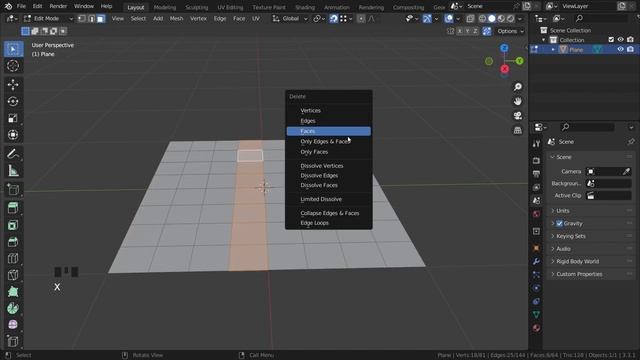Choose Edge Loops in Delete menu
The height and width of the screenshot is (360, 640).
coord(329,223)
